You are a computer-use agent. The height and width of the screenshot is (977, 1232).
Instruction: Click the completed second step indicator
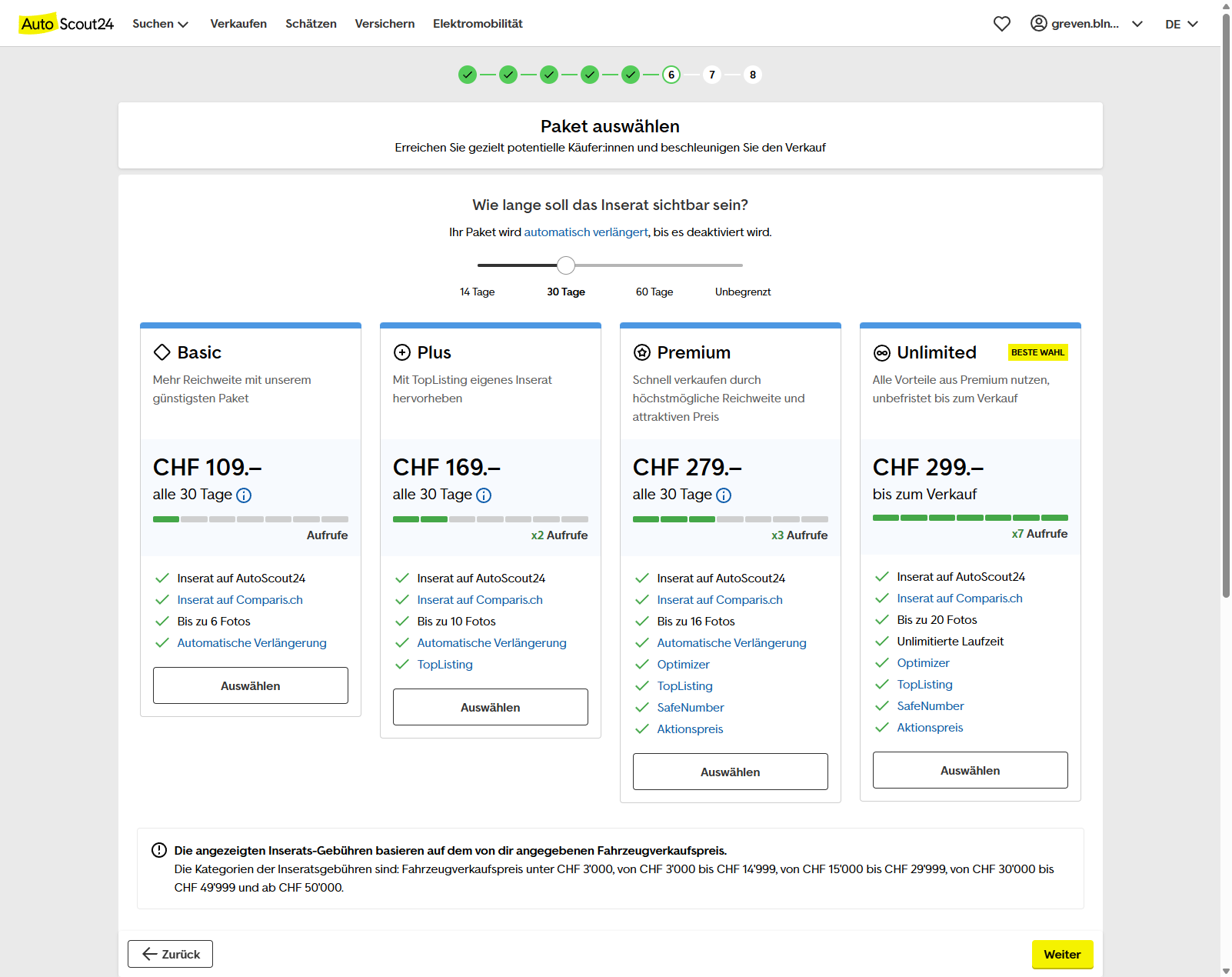click(x=508, y=75)
